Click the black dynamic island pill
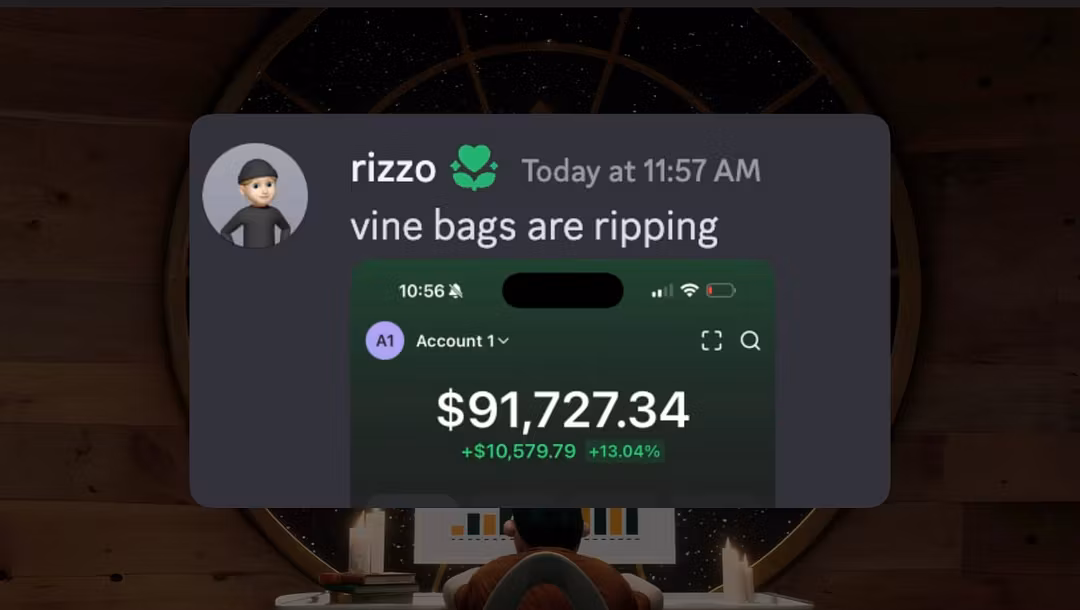 (x=563, y=290)
